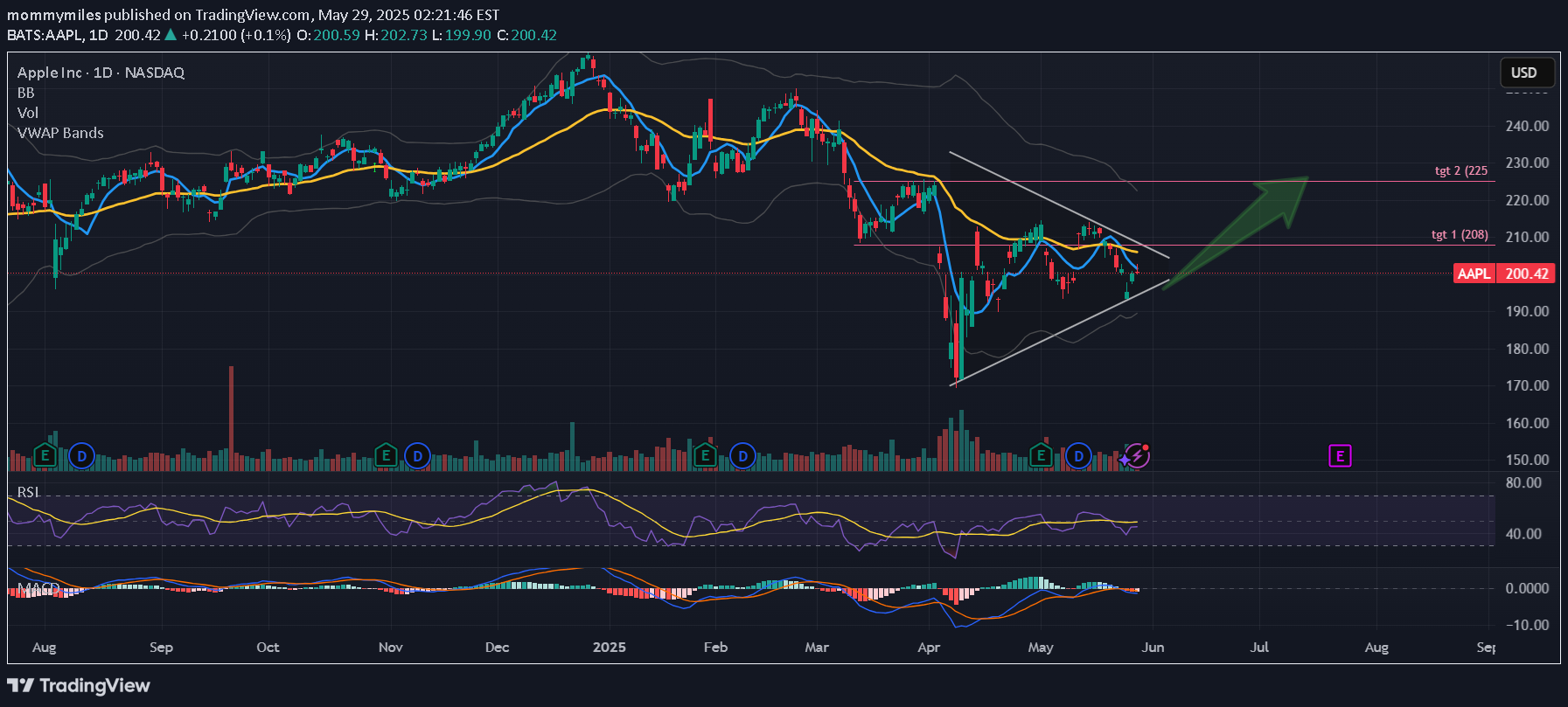Click the May time axis label

(x=1041, y=648)
